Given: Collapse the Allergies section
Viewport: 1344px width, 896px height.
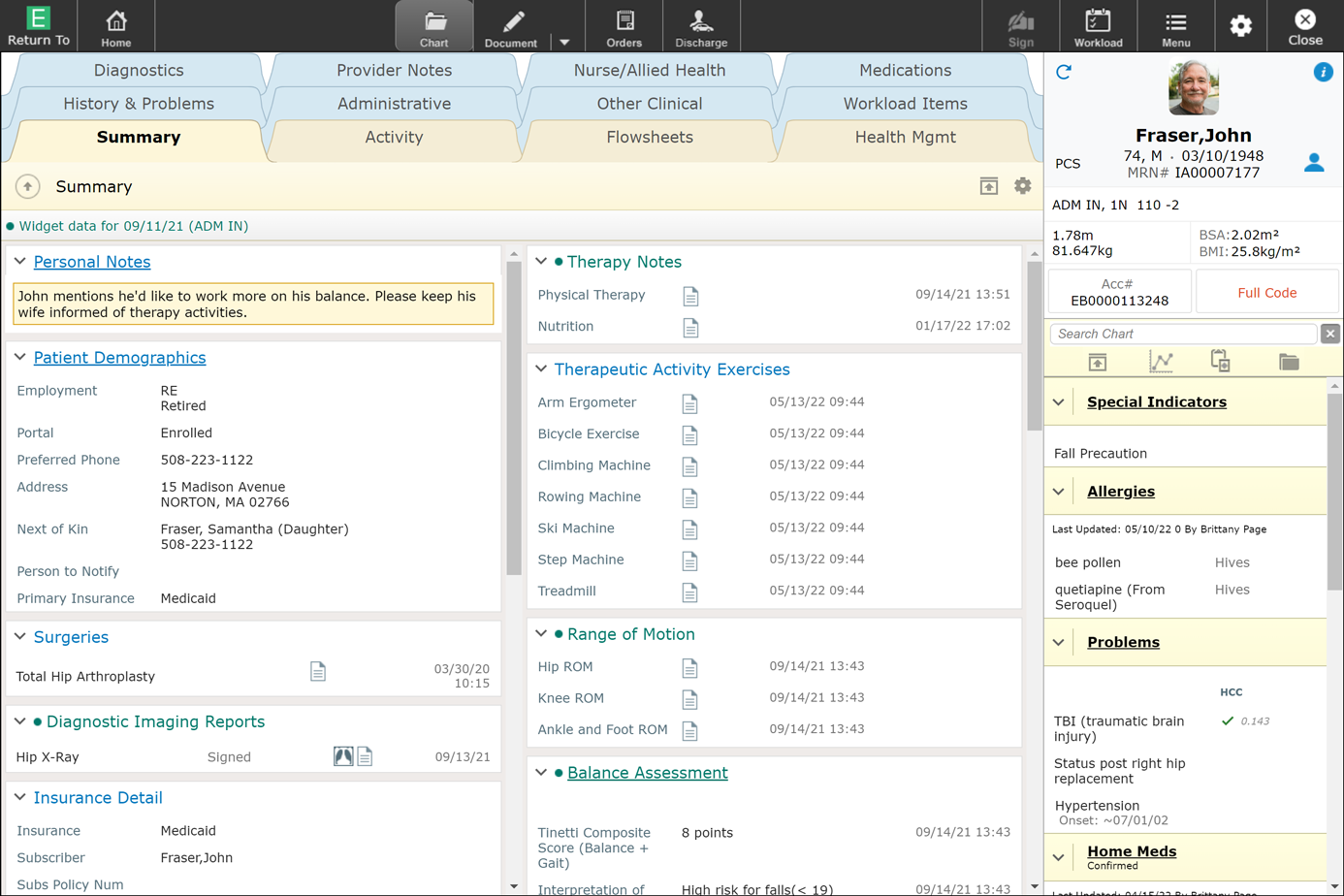Looking at the screenshot, I should tap(1058, 492).
